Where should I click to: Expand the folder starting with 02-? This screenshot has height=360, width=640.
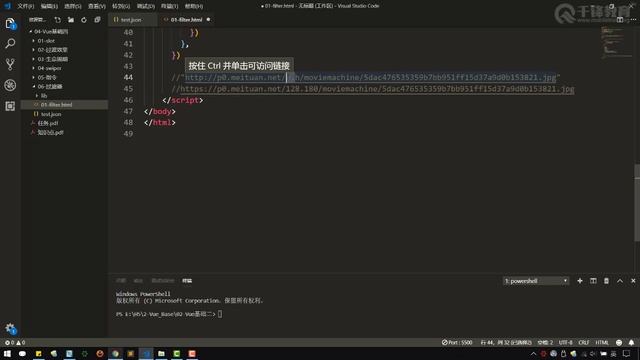[x=52, y=50]
